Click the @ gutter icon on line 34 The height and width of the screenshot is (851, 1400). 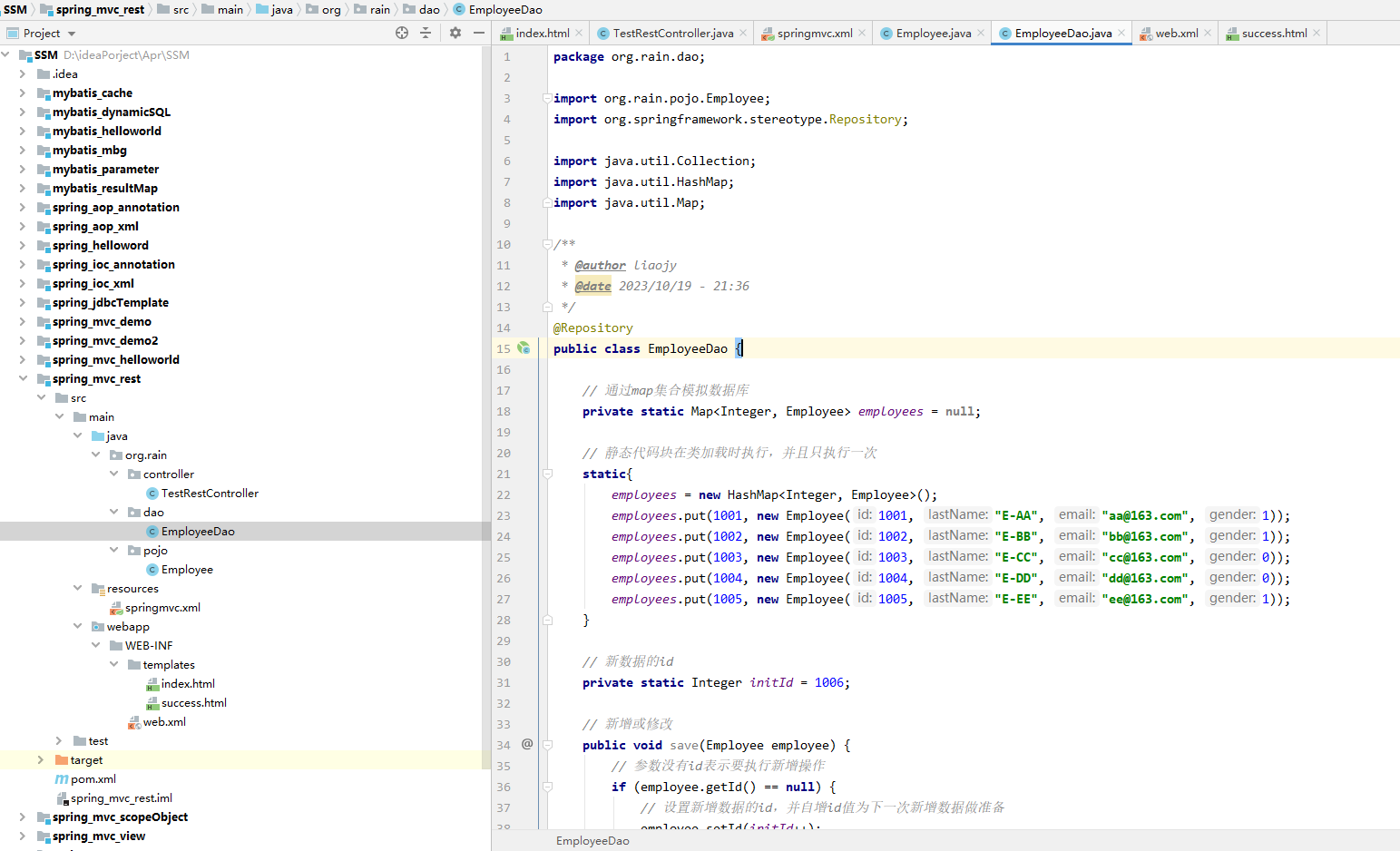[527, 744]
